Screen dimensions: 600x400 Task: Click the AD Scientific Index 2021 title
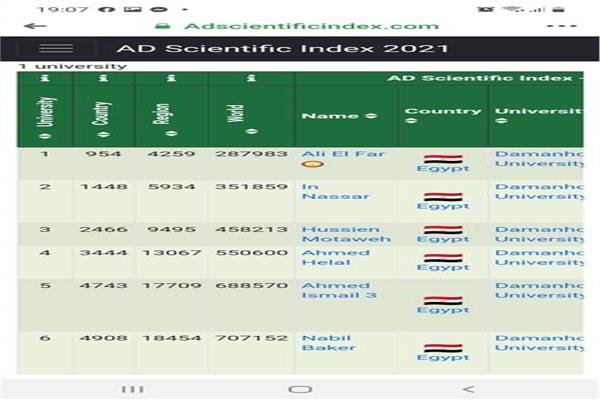coord(282,49)
